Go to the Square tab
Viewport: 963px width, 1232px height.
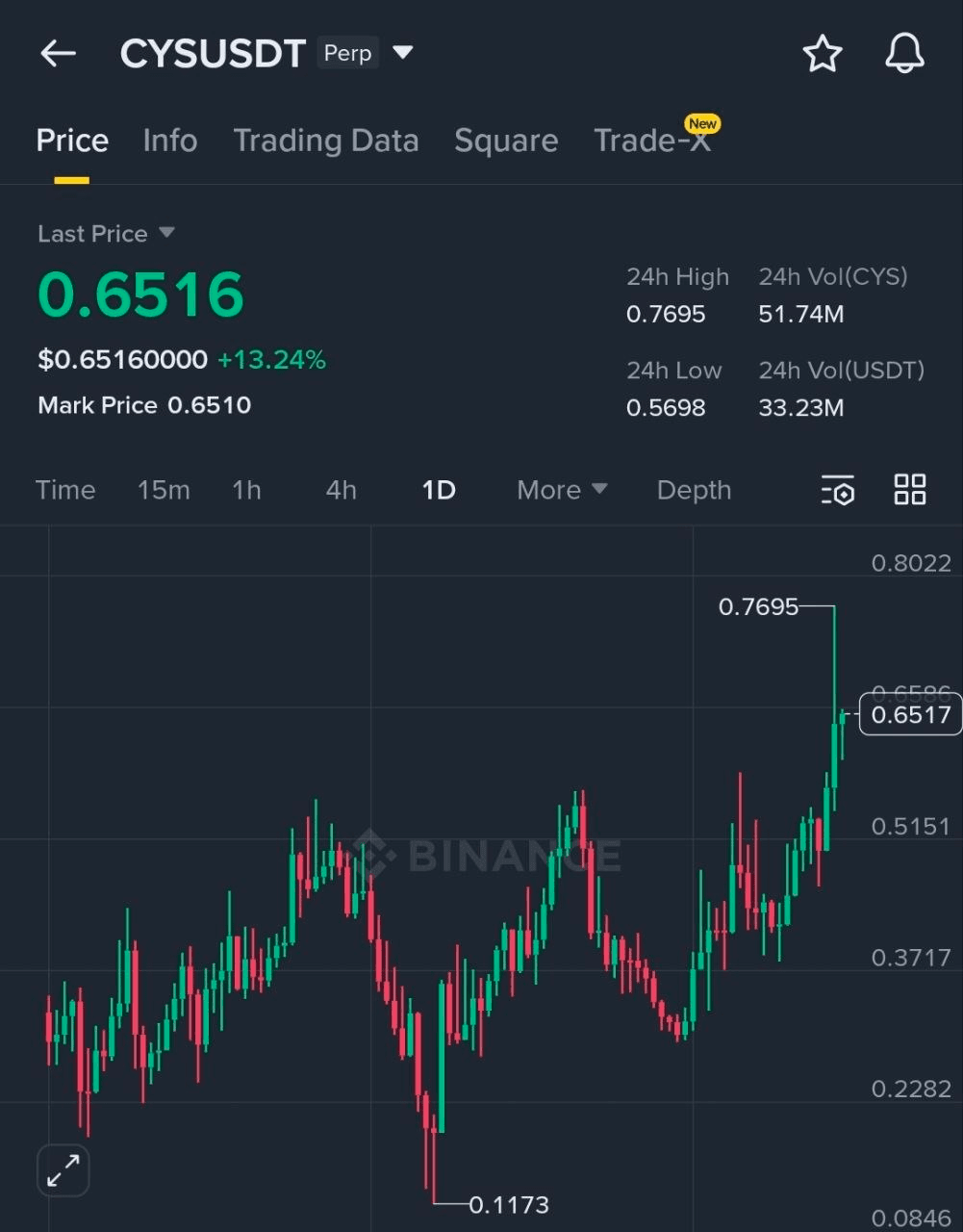coord(506,141)
